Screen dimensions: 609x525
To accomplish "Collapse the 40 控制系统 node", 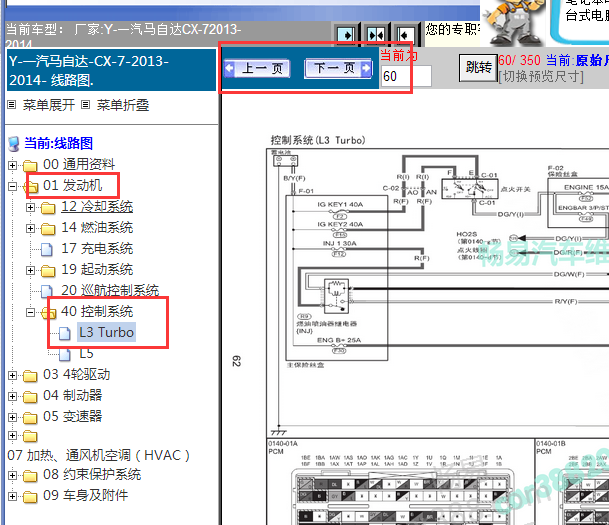I will click(30, 312).
